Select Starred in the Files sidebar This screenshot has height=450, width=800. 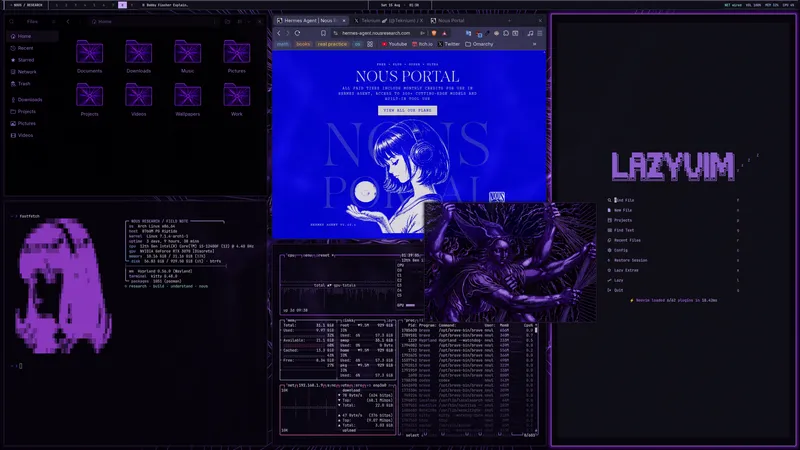pyautogui.click(x=33, y=60)
